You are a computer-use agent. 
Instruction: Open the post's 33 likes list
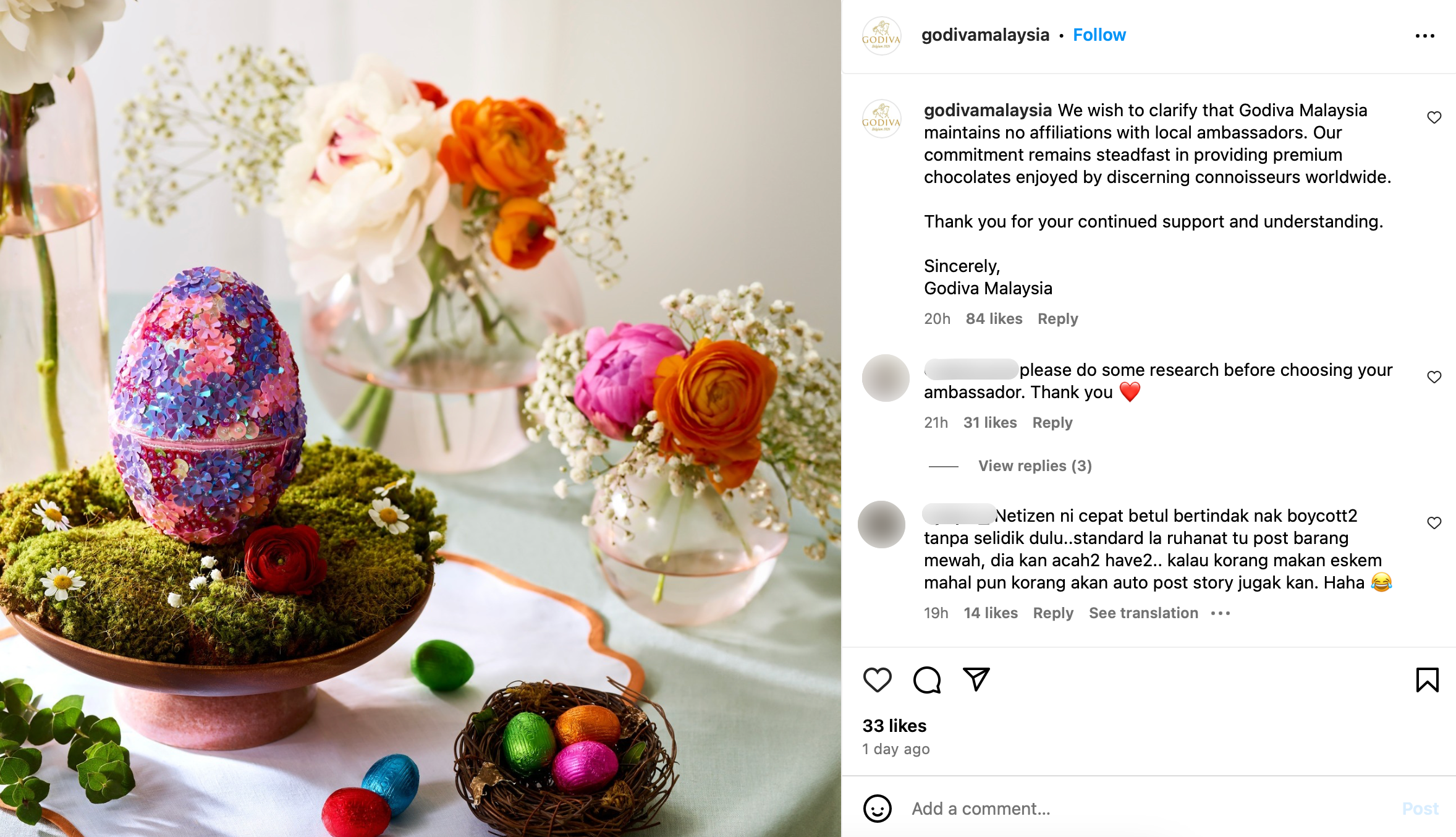894,726
